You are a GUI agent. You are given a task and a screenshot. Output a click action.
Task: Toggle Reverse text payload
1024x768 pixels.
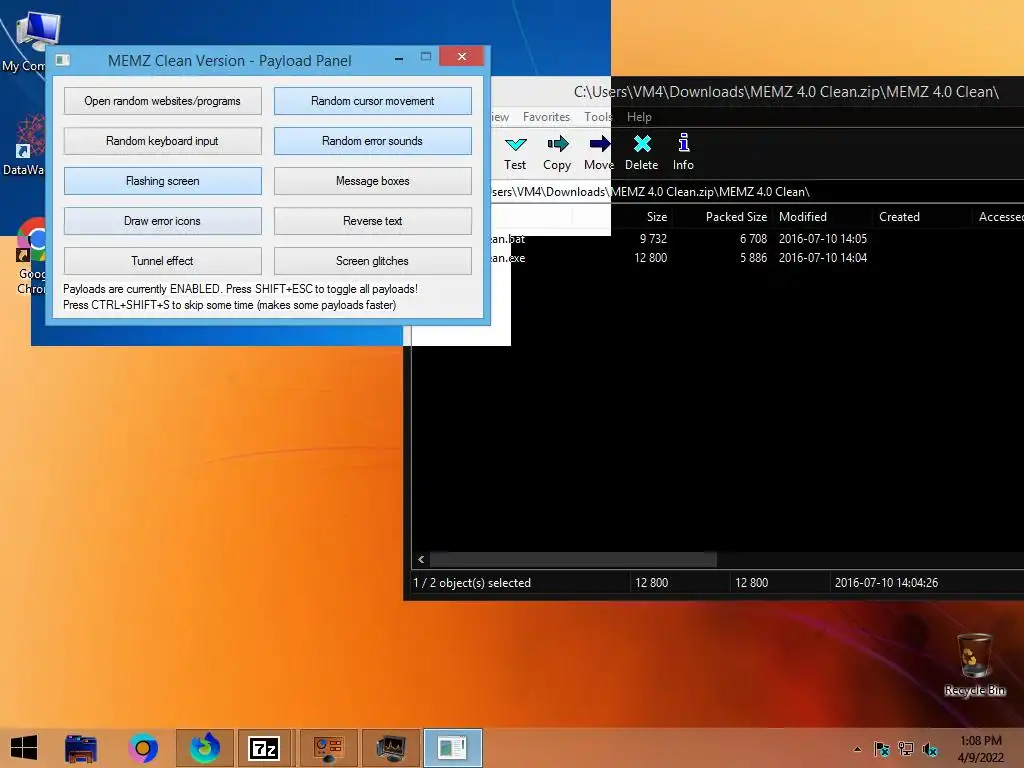[372, 221]
